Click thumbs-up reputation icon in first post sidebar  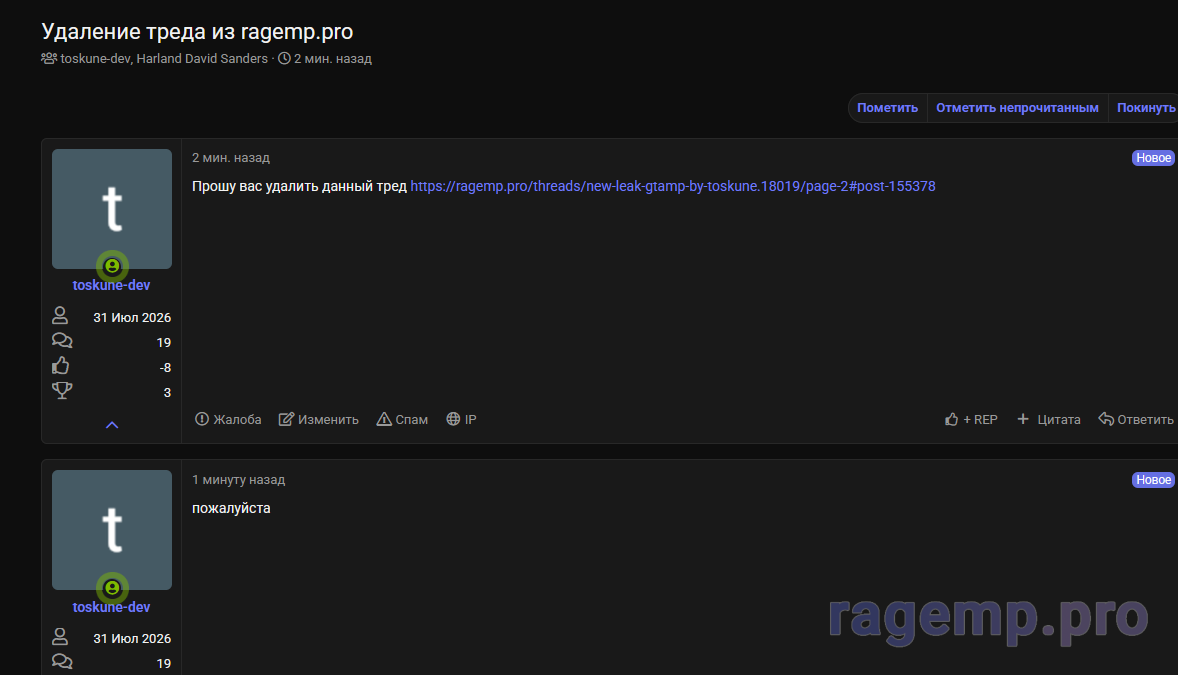[x=61, y=366]
